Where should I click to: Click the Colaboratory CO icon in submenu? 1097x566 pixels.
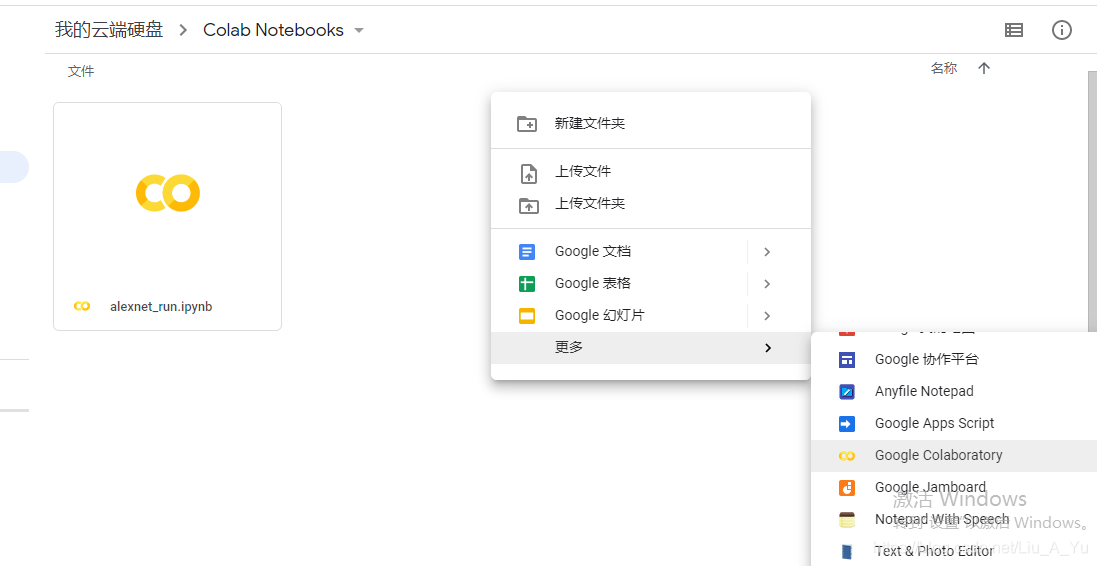[x=847, y=456]
